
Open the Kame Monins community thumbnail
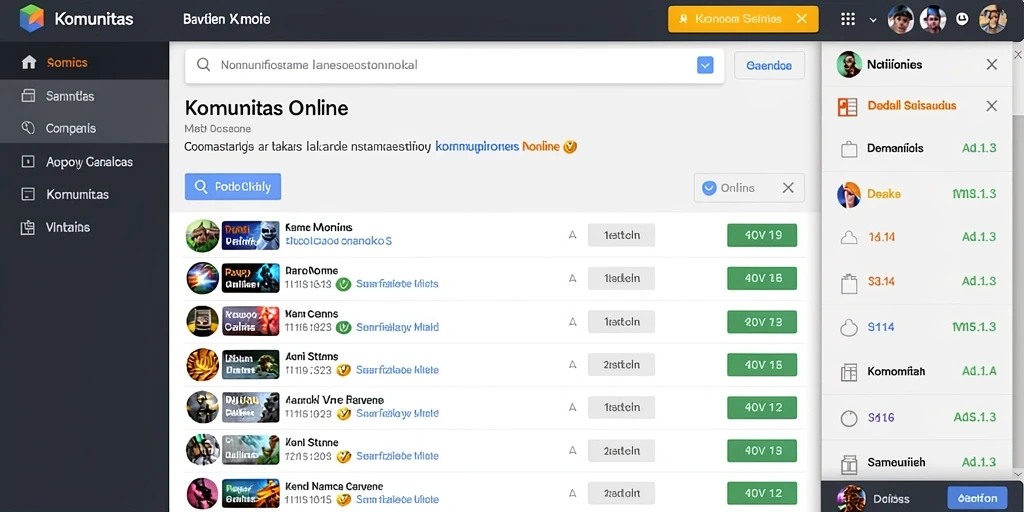coord(251,235)
